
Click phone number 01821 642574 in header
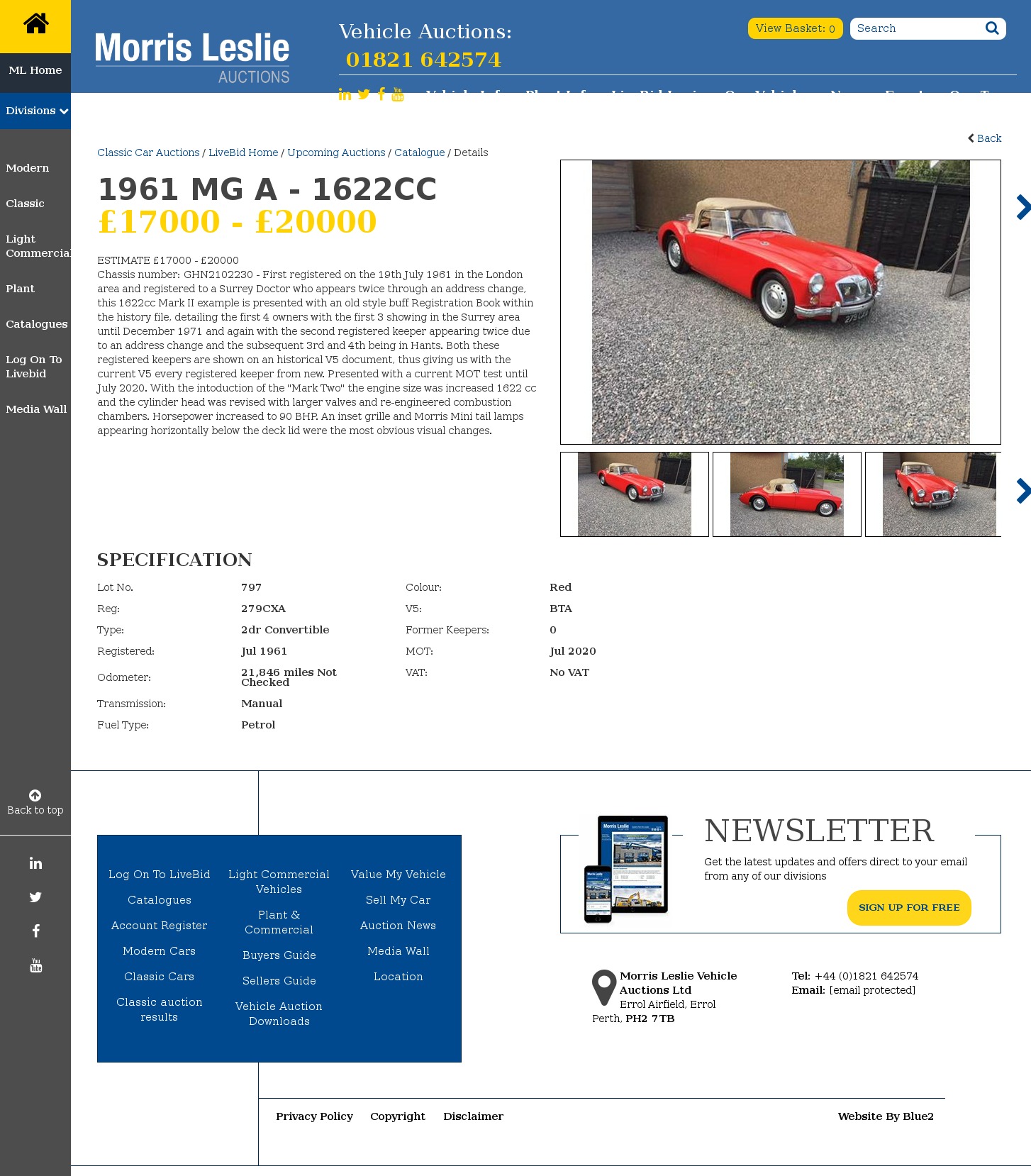423,60
